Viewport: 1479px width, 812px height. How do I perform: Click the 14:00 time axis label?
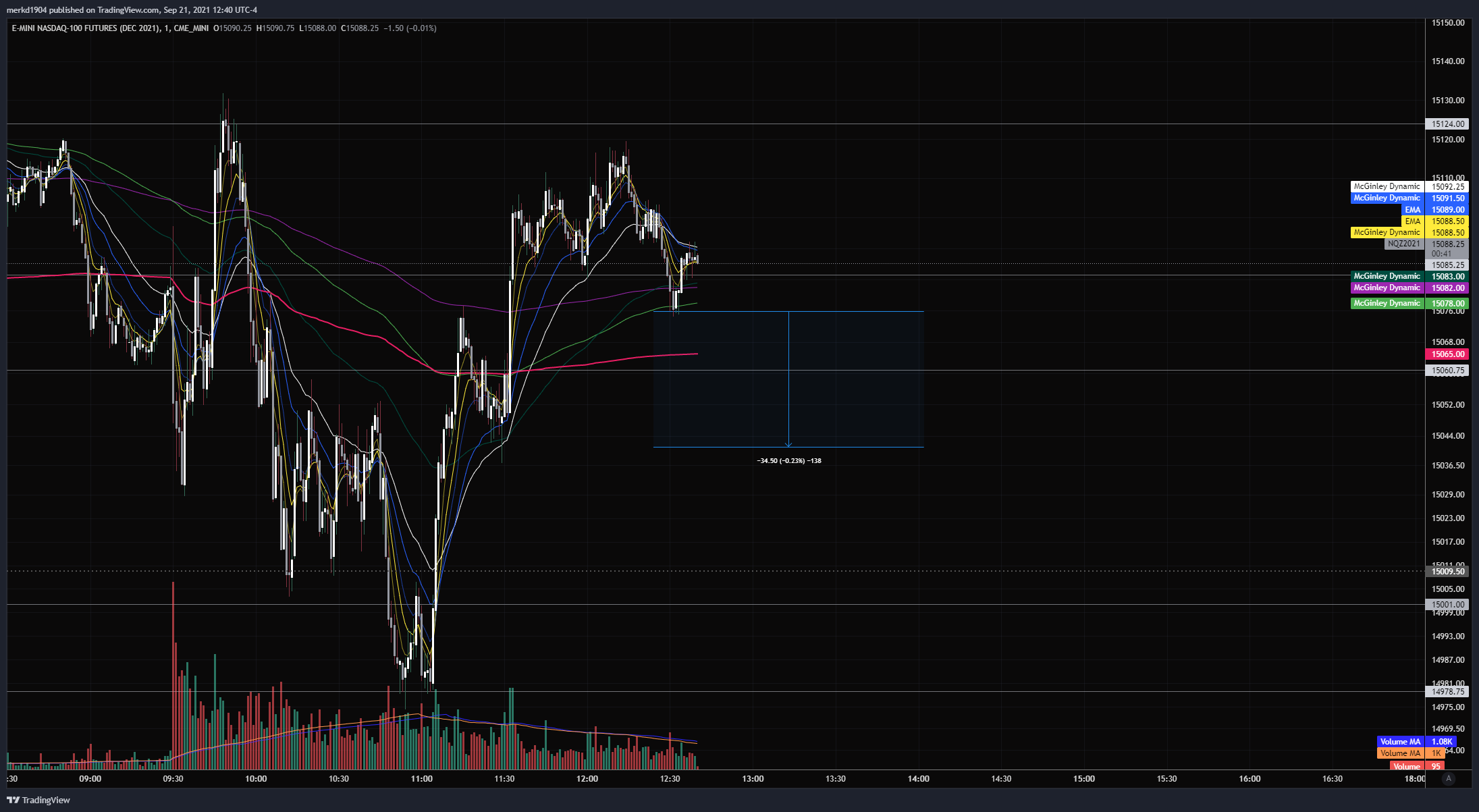(919, 779)
